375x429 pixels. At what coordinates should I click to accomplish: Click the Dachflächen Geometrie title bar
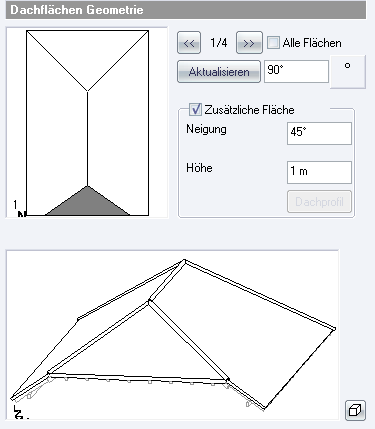[186, 10]
